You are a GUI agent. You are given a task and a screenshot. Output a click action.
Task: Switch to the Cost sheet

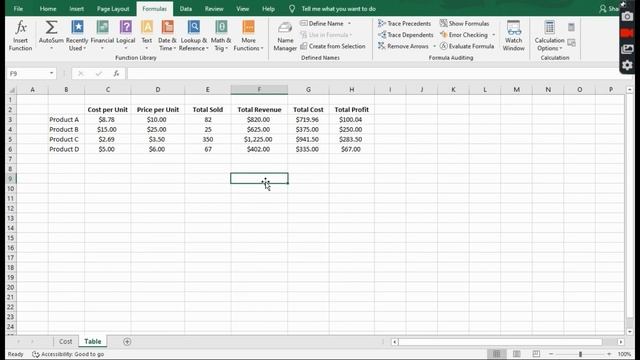point(65,342)
